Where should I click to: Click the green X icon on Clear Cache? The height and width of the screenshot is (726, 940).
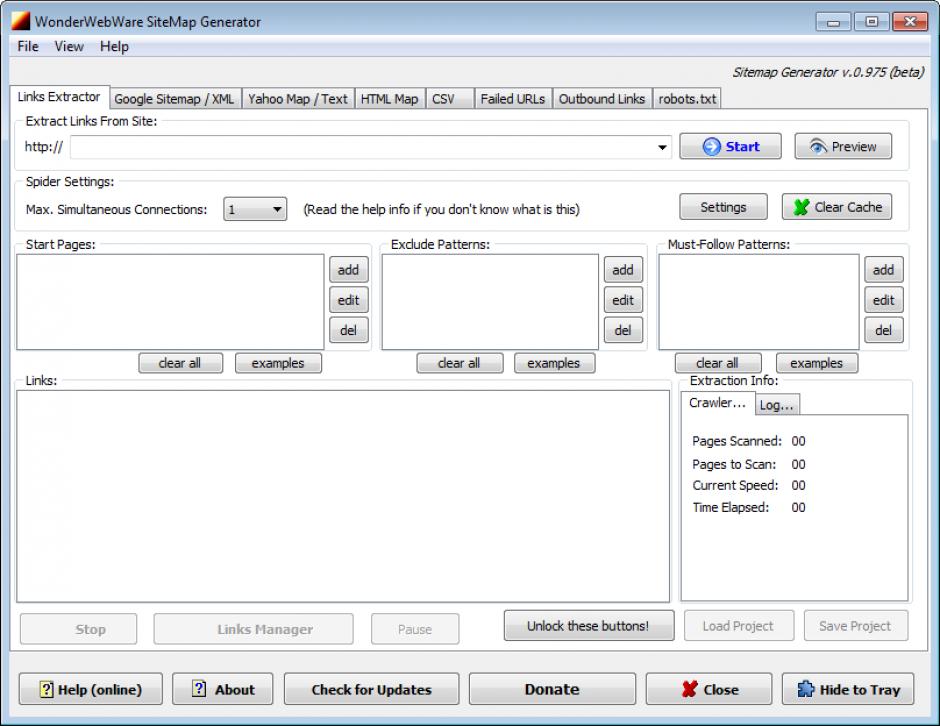coord(802,207)
